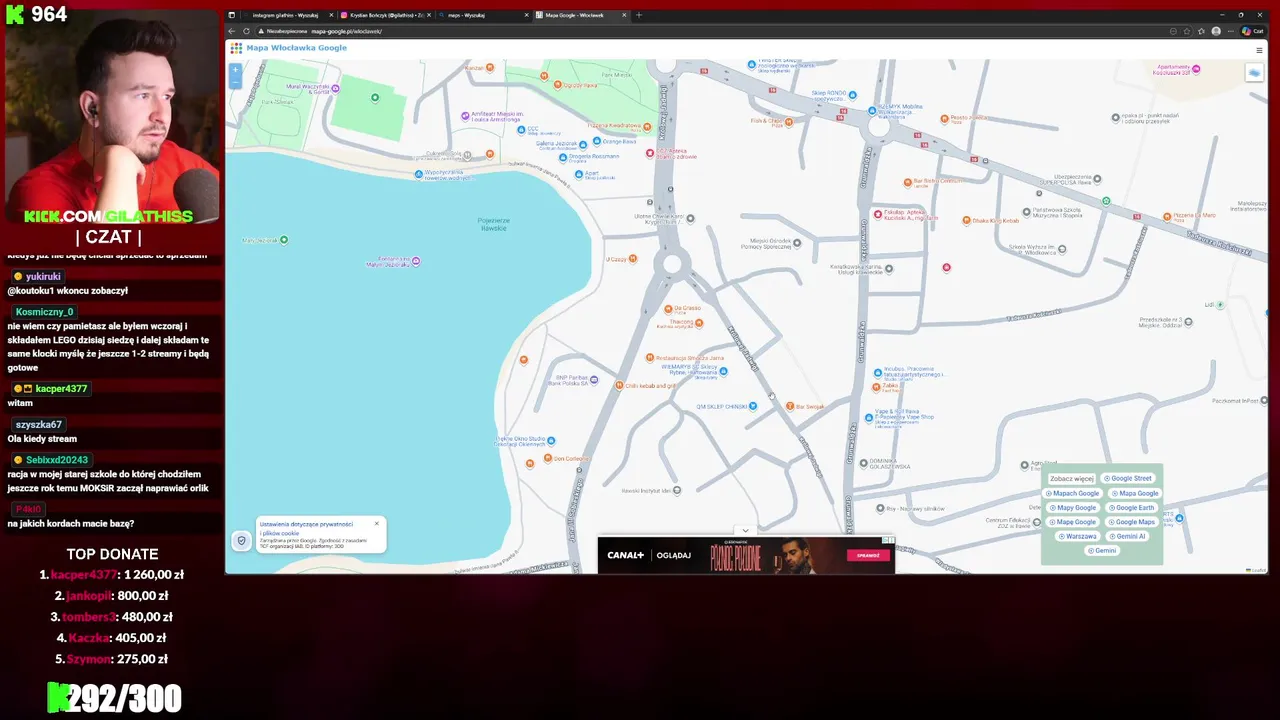Select the Mapa Google - Włocławek tab
This screenshot has width=1280, height=720.
(582, 15)
